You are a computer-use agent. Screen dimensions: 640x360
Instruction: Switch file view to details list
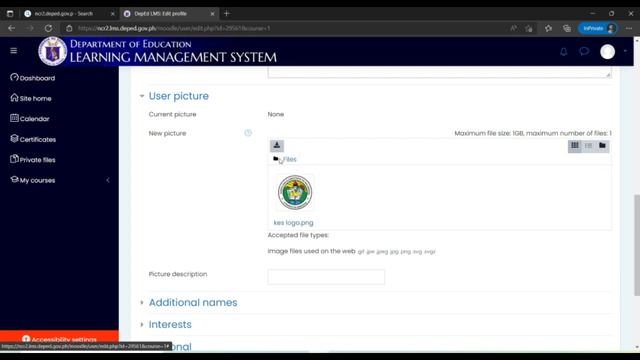click(x=588, y=146)
